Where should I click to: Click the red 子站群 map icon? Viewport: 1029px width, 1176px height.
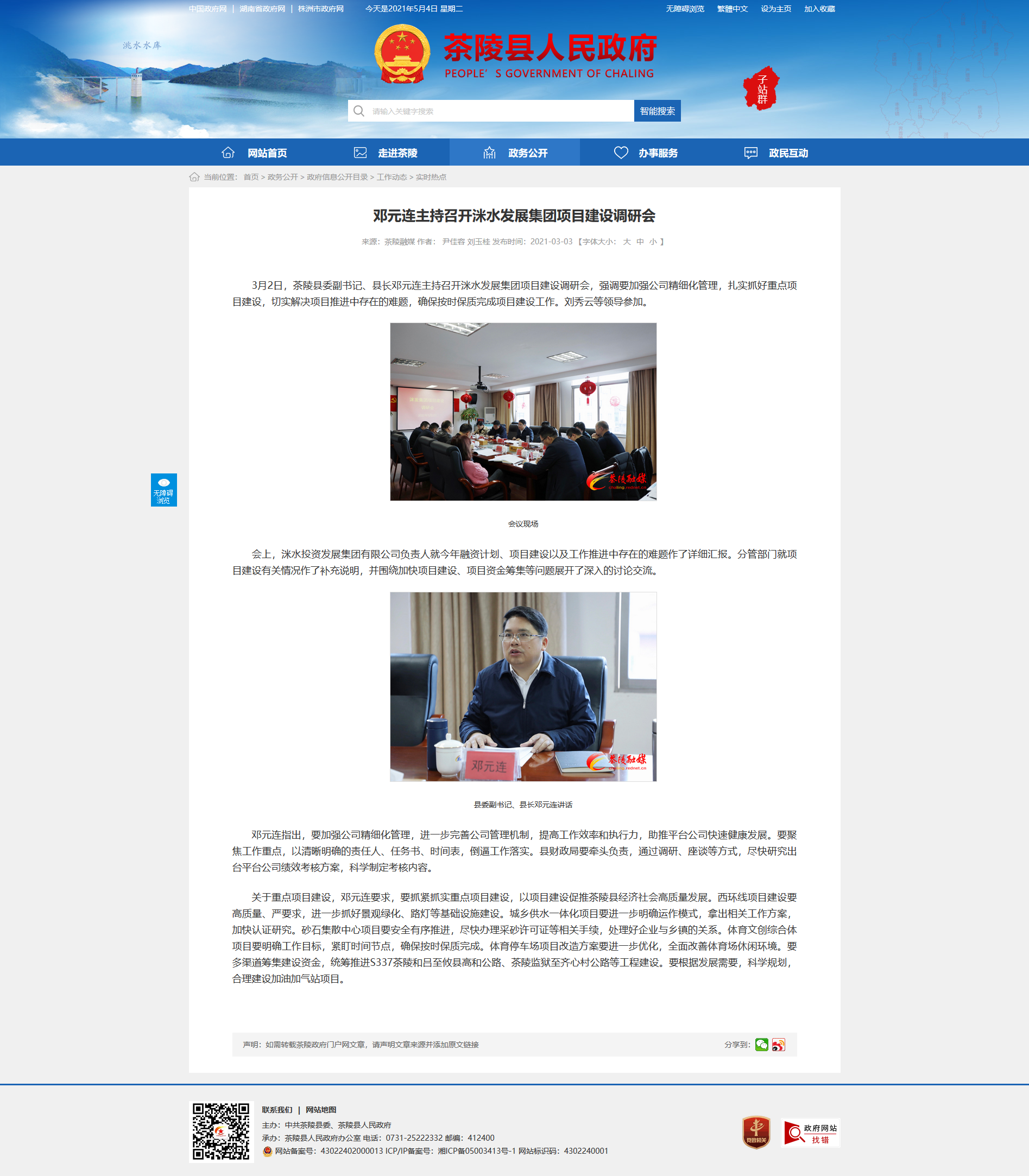coord(761,88)
